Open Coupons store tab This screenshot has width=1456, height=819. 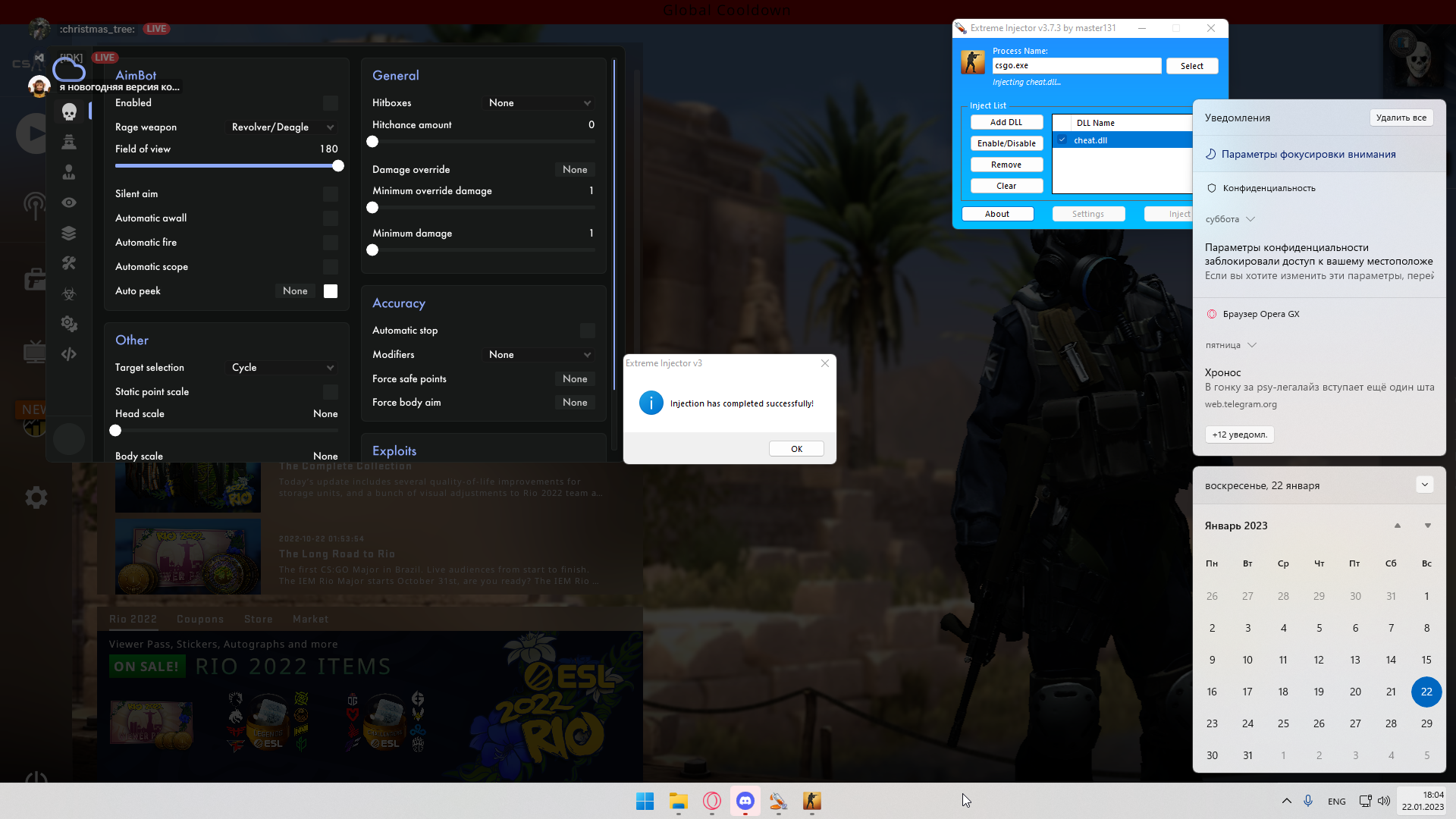coord(200,620)
